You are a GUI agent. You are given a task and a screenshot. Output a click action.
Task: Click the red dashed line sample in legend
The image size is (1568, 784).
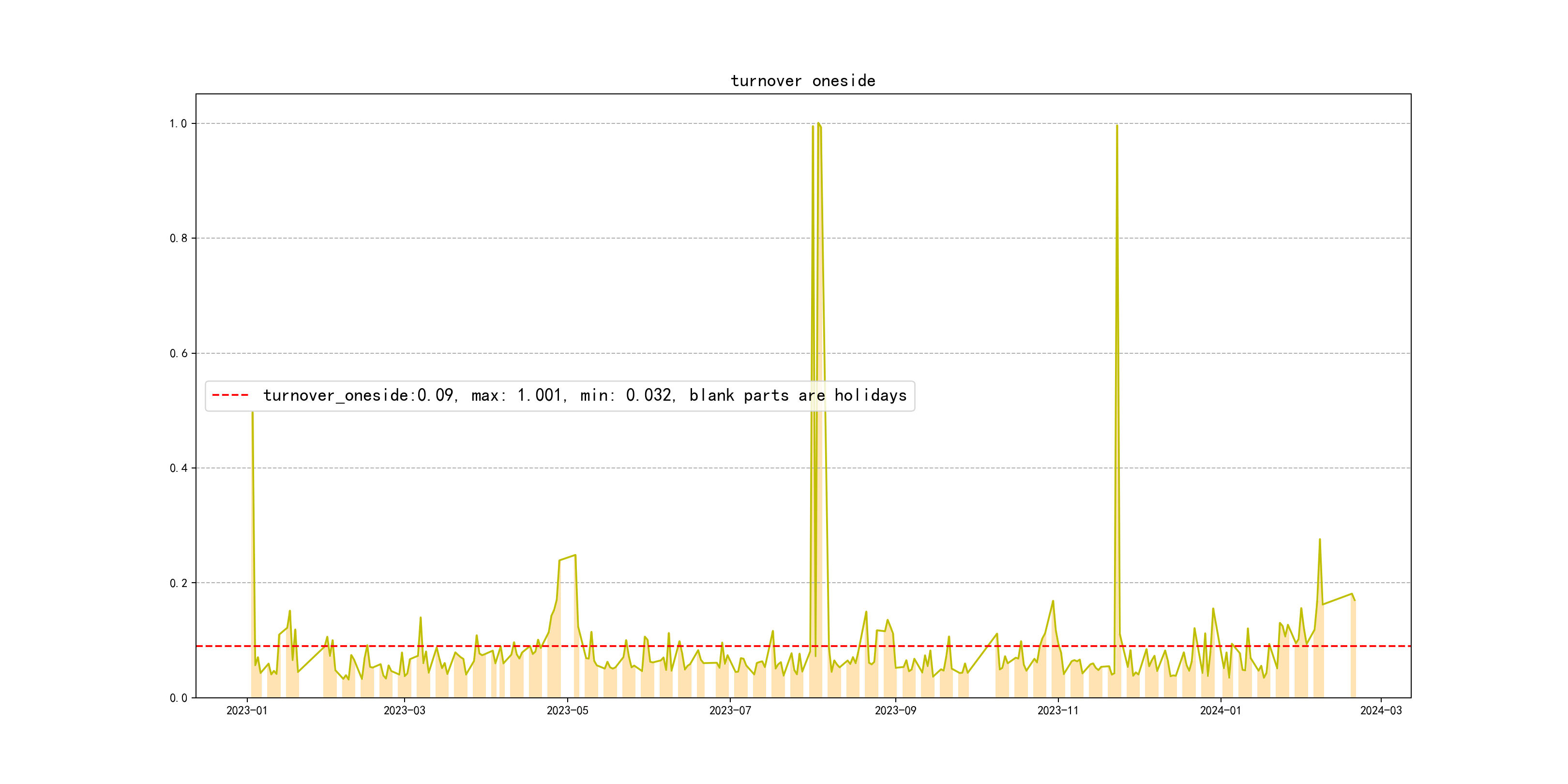230,396
